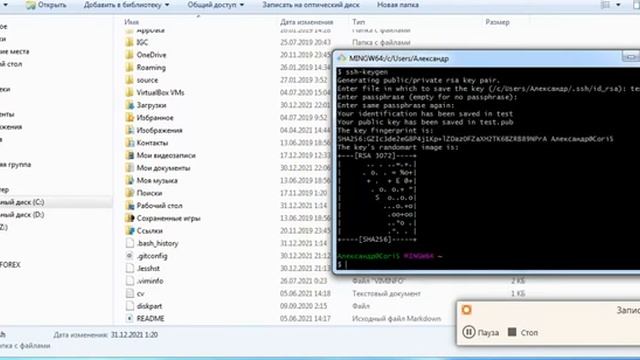Image resolution: width=640 pixels, height=360 pixels.
Task: Sort by the Размер column header
Action: pos(497,22)
